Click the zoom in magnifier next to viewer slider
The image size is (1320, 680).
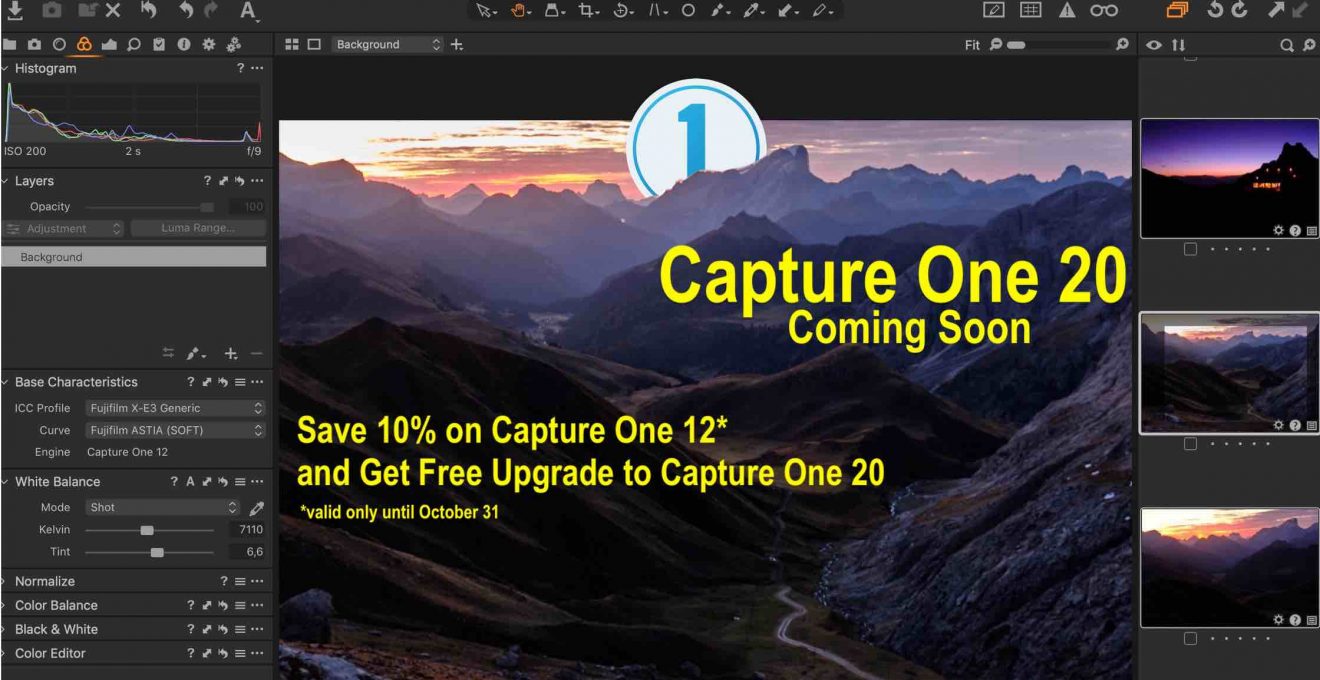pyautogui.click(x=1122, y=45)
